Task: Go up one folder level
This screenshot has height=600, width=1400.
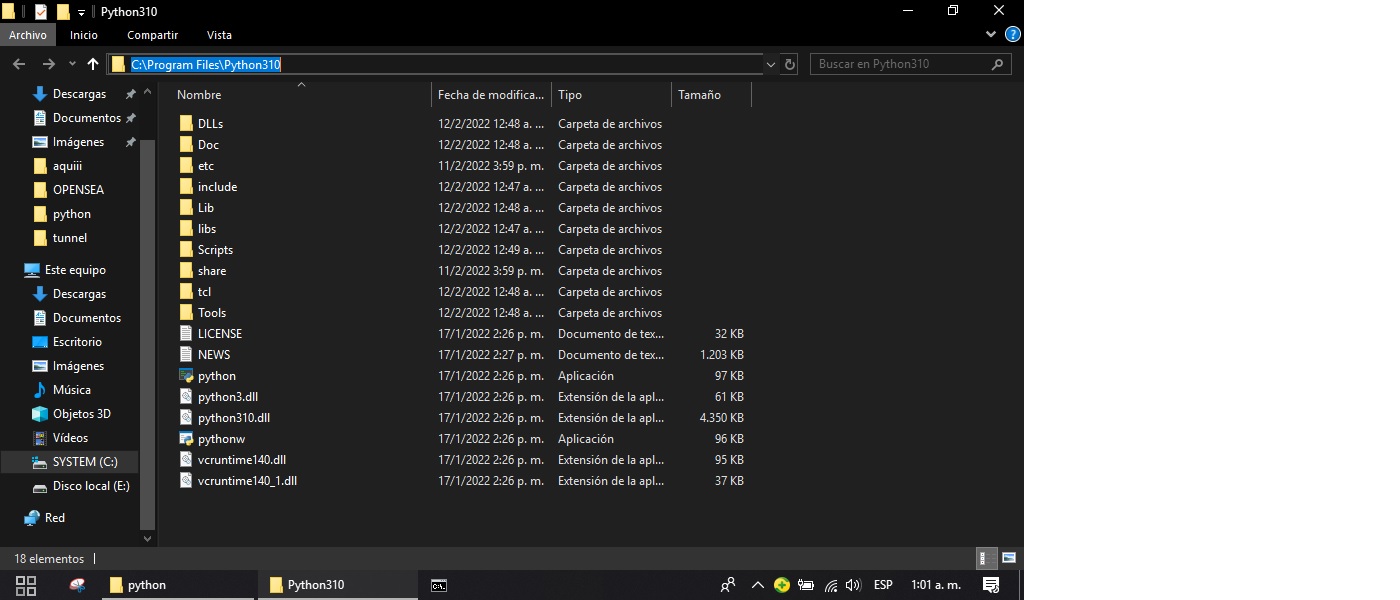Action: click(93, 64)
